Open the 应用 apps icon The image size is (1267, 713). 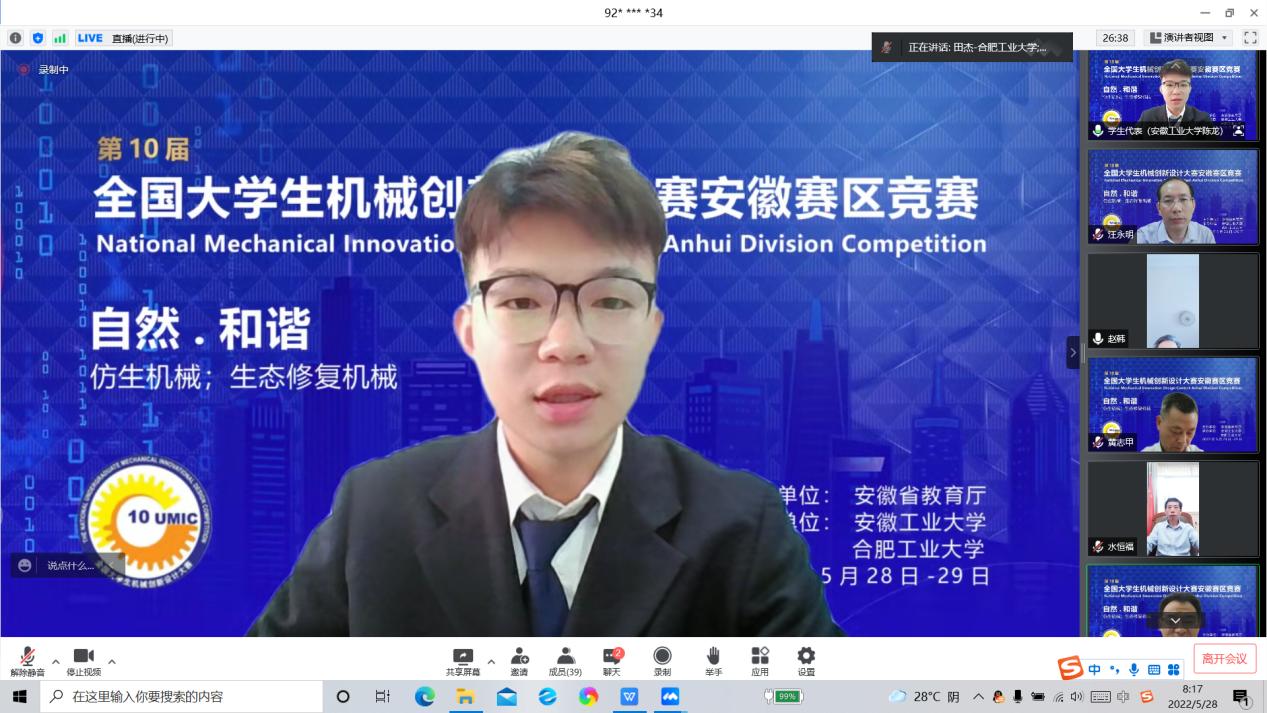[x=760, y=660]
